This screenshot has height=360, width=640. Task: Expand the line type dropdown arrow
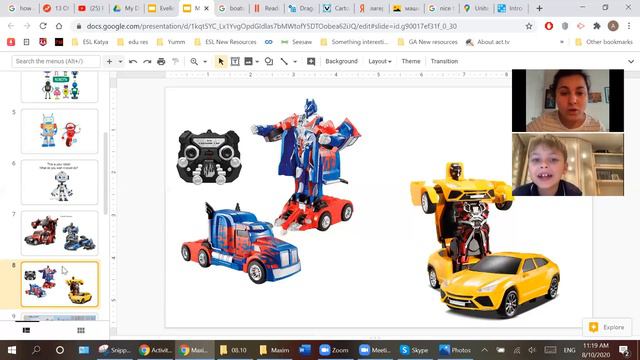pos(295,62)
